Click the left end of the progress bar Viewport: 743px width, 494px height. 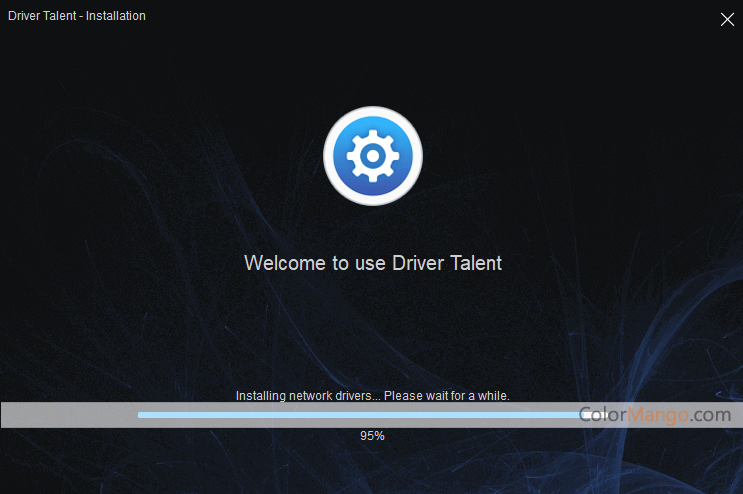[142, 414]
